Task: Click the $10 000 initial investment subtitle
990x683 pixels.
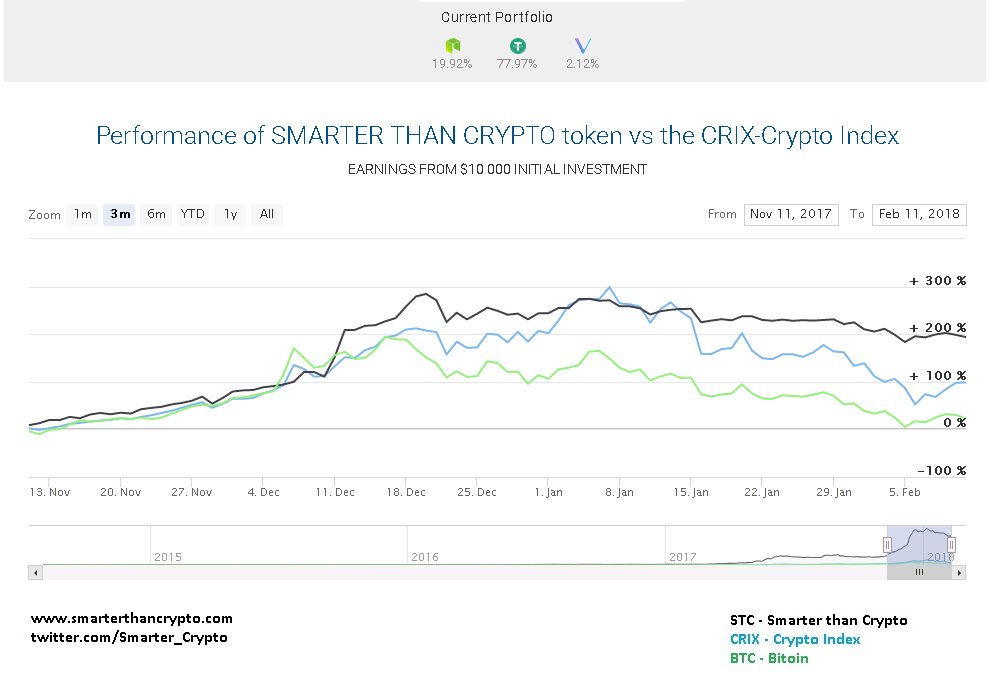Action: tap(498, 169)
